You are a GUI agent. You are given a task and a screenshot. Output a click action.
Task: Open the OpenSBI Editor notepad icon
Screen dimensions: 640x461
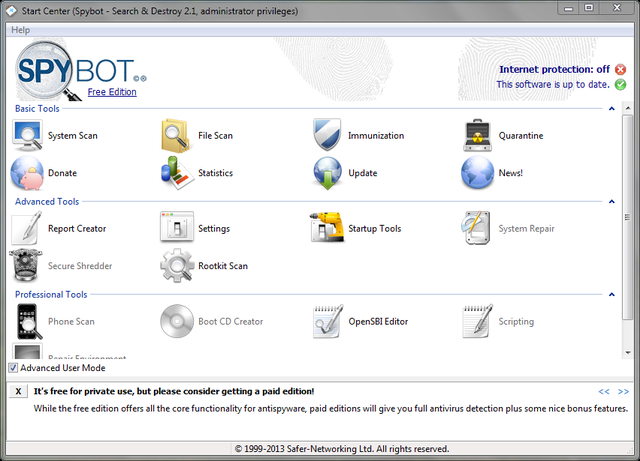[x=328, y=321]
